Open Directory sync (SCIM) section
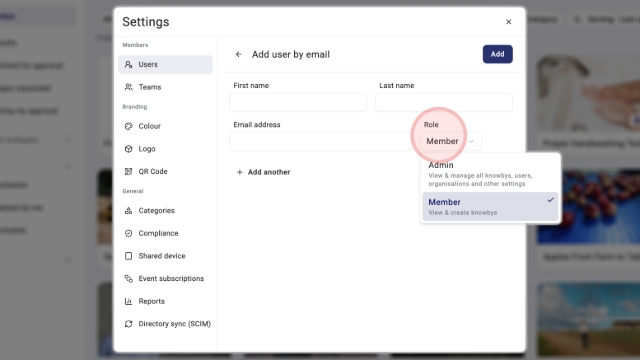 (165, 324)
